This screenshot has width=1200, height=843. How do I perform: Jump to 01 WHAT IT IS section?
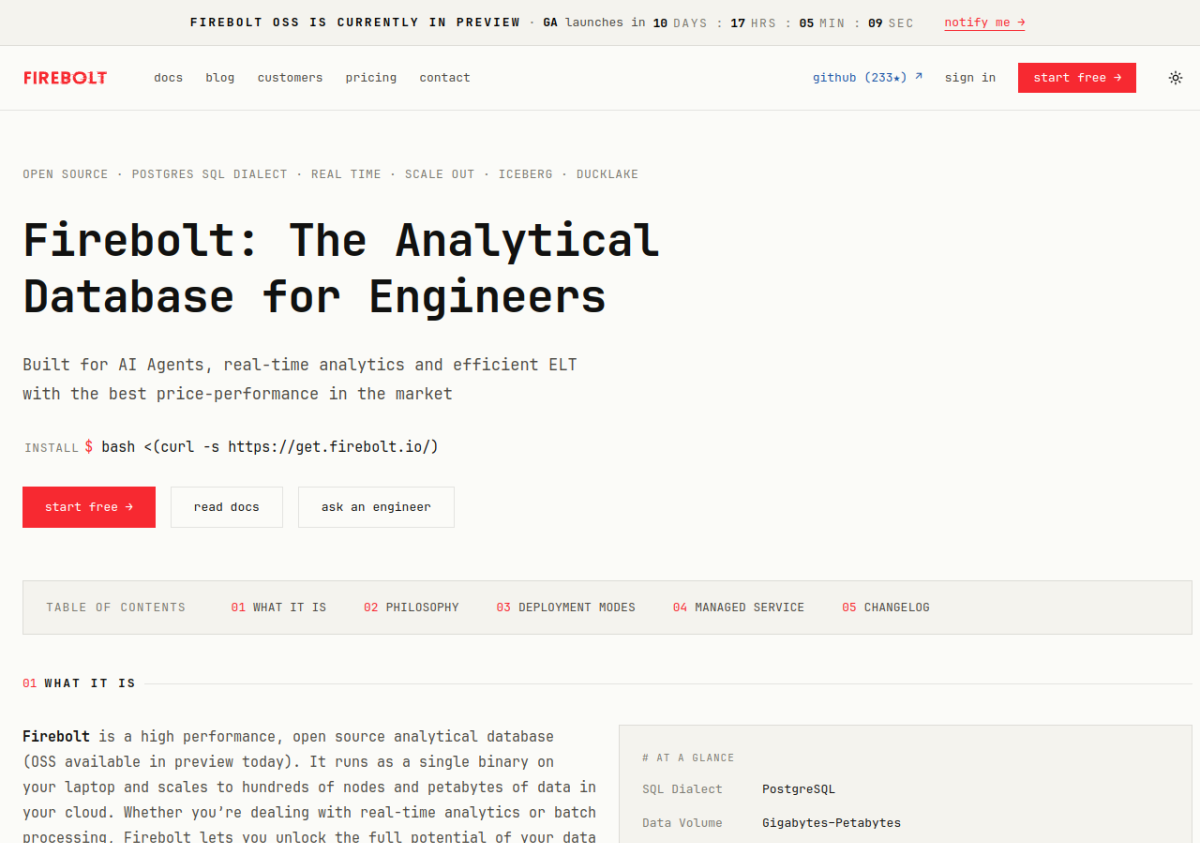279,607
